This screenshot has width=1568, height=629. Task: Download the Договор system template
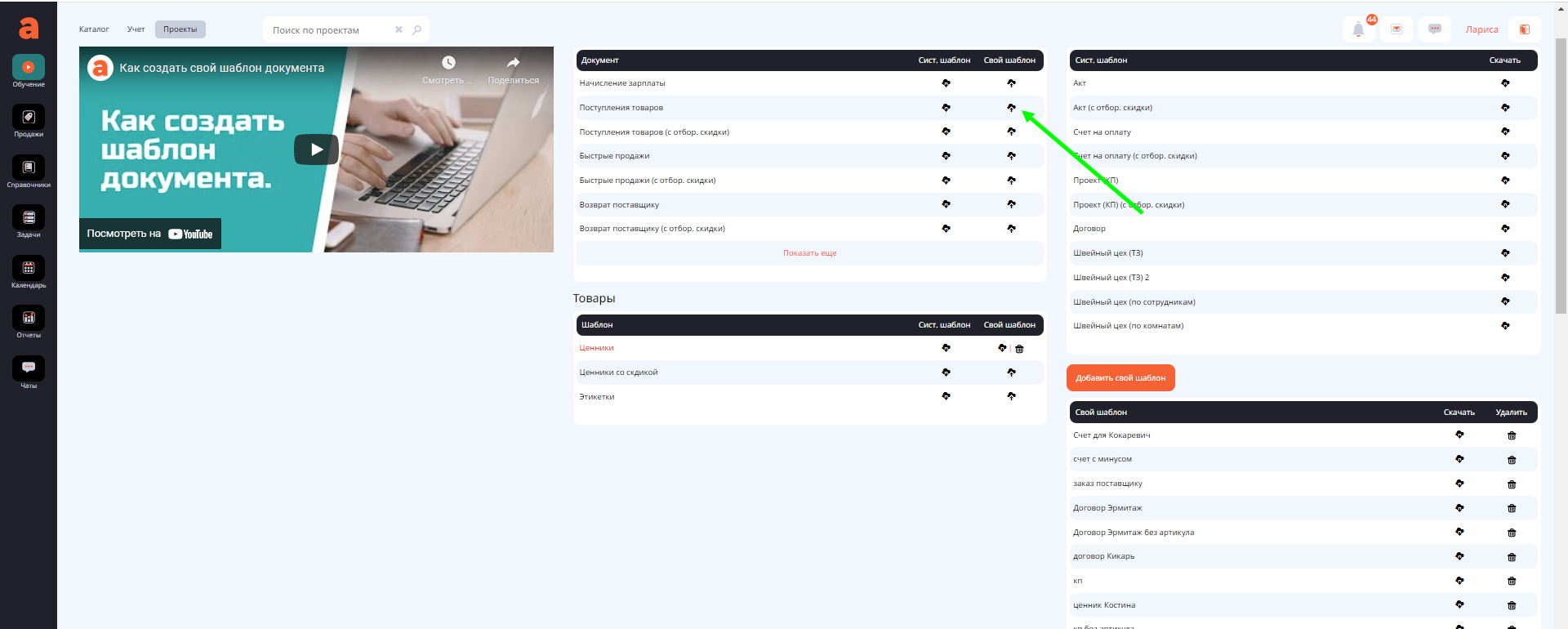click(x=1505, y=229)
